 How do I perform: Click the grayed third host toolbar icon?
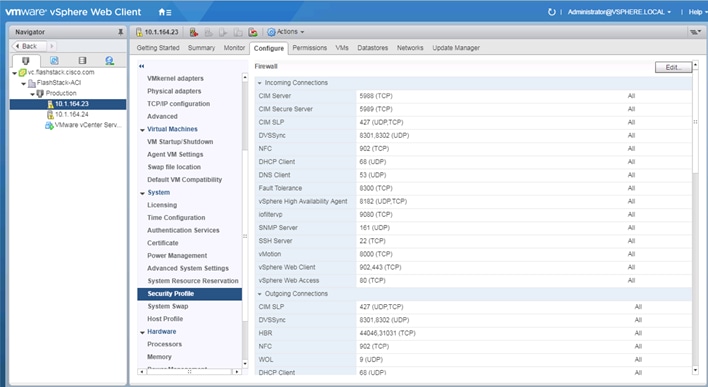(x=223, y=32)
